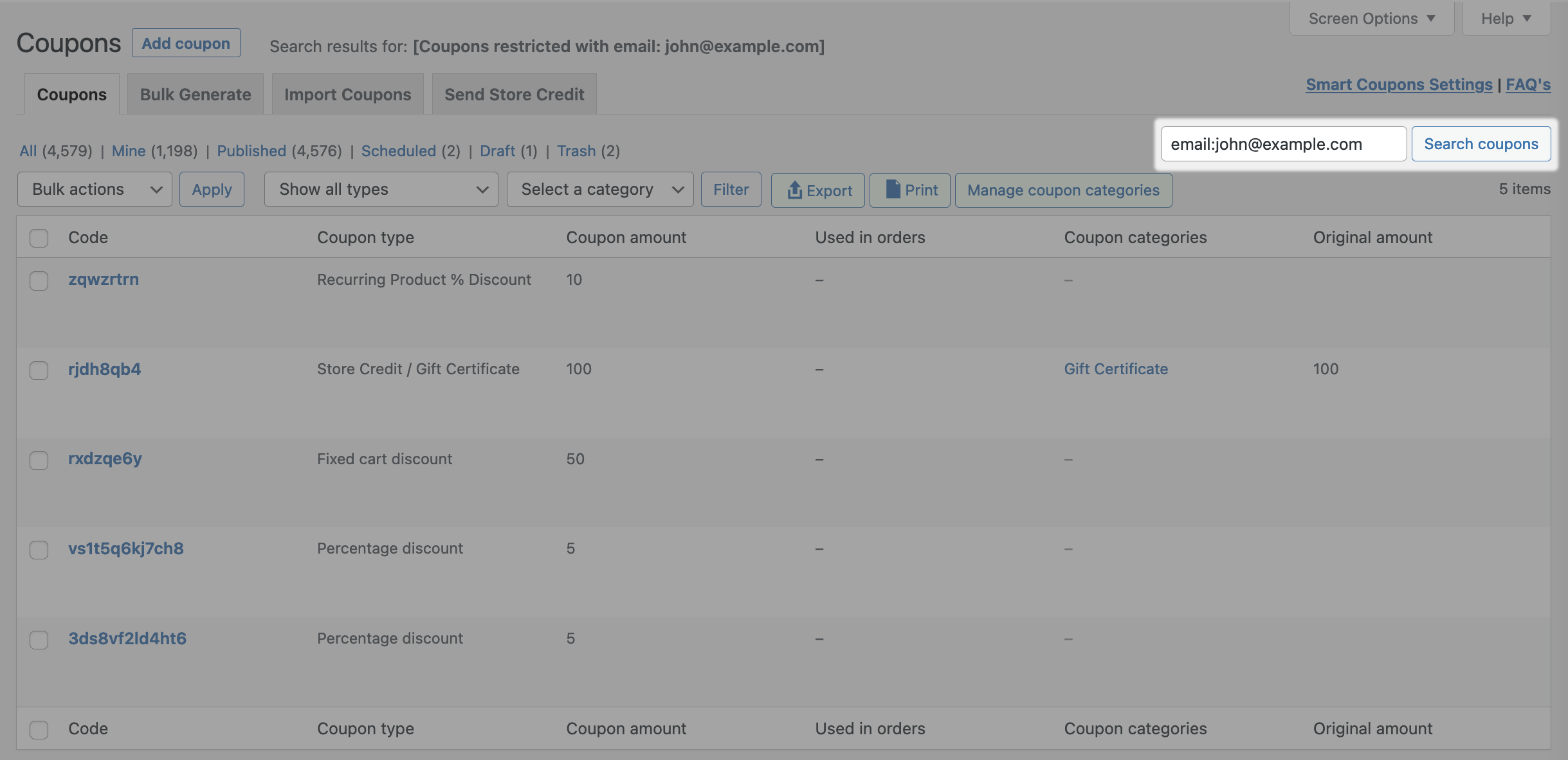
Task: Filter the list by Scheduled coupons
Action: pyautogui.click(x=398, y=151)
